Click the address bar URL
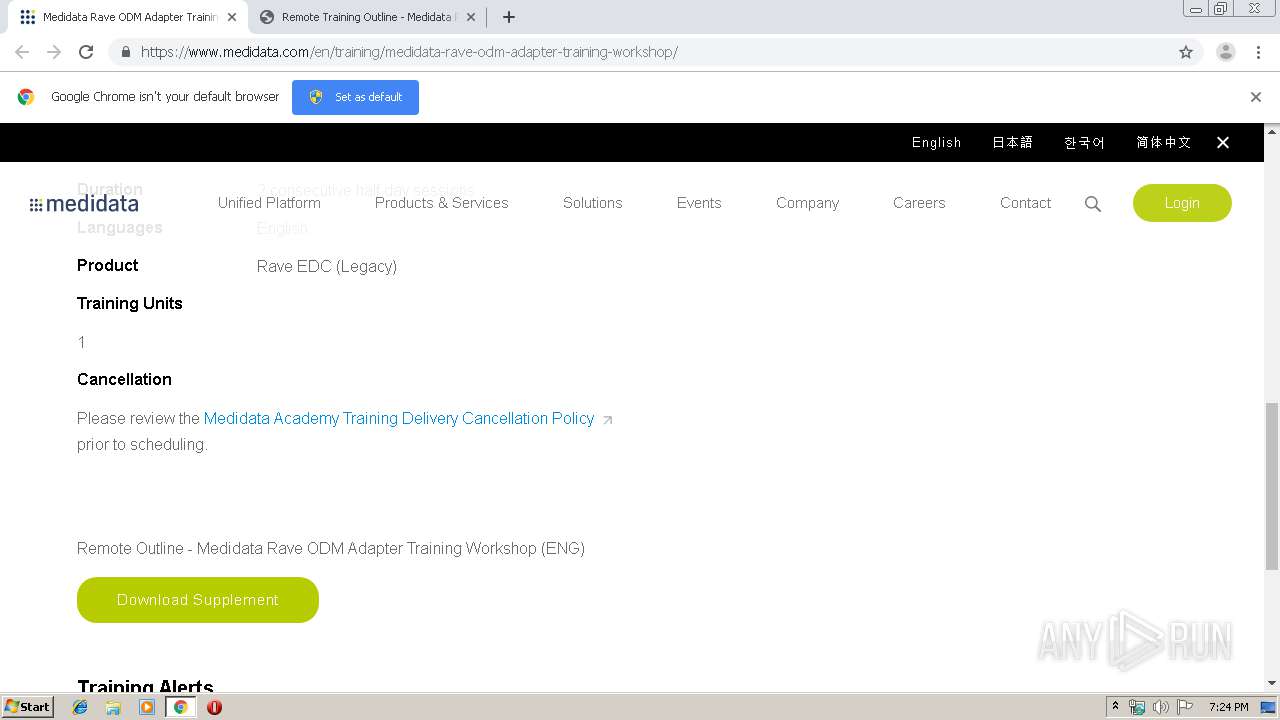The width and height of the screenshot is (1280, 720). click(409, 52)
